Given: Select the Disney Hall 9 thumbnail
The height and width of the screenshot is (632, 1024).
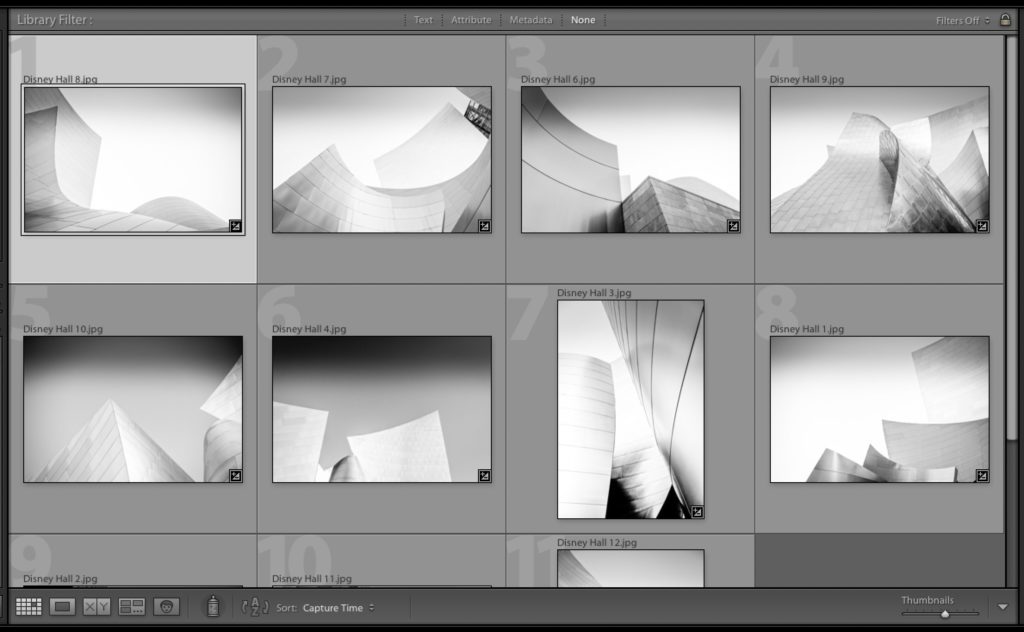Looking at the screenshot, I should [x=880, y=159].
